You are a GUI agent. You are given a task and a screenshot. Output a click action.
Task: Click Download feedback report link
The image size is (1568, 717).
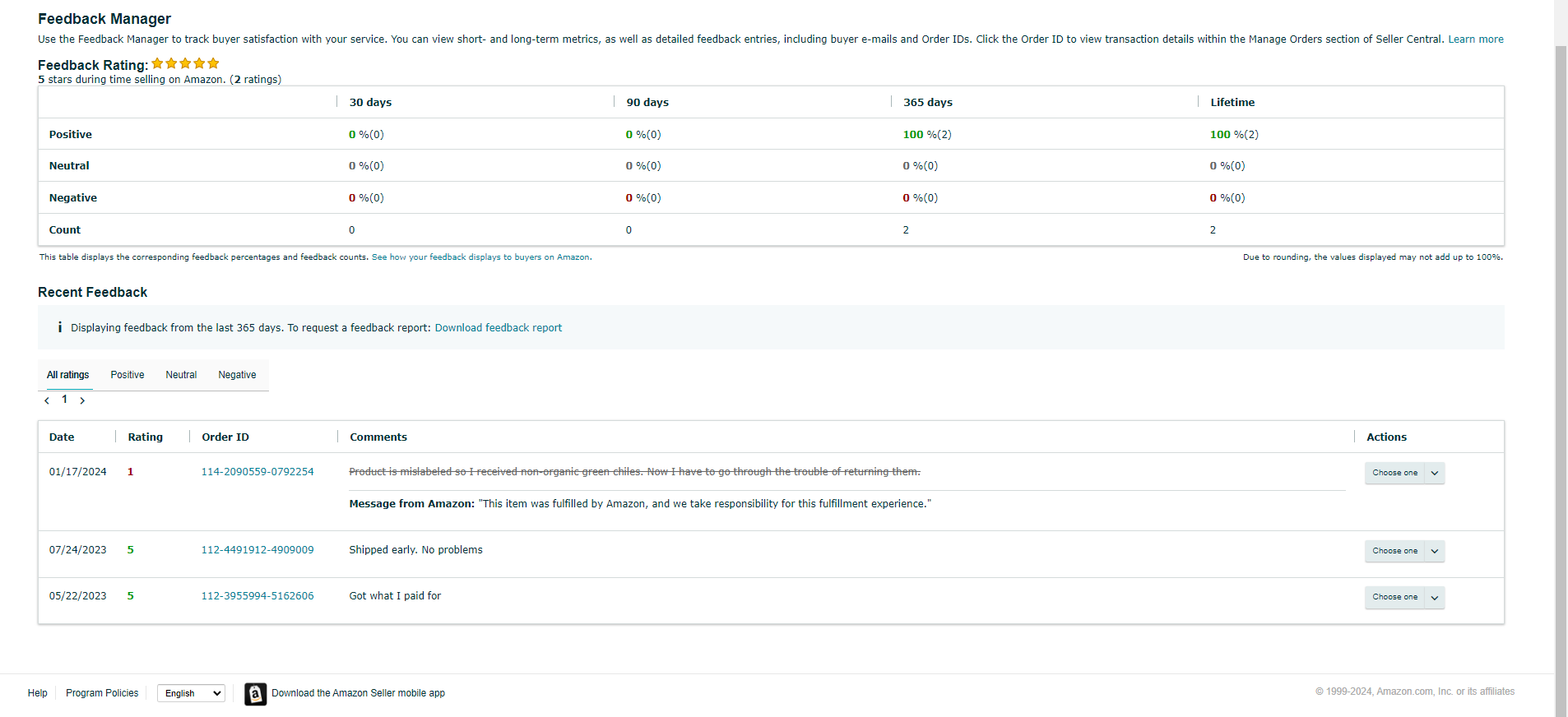tap(499, 327)
